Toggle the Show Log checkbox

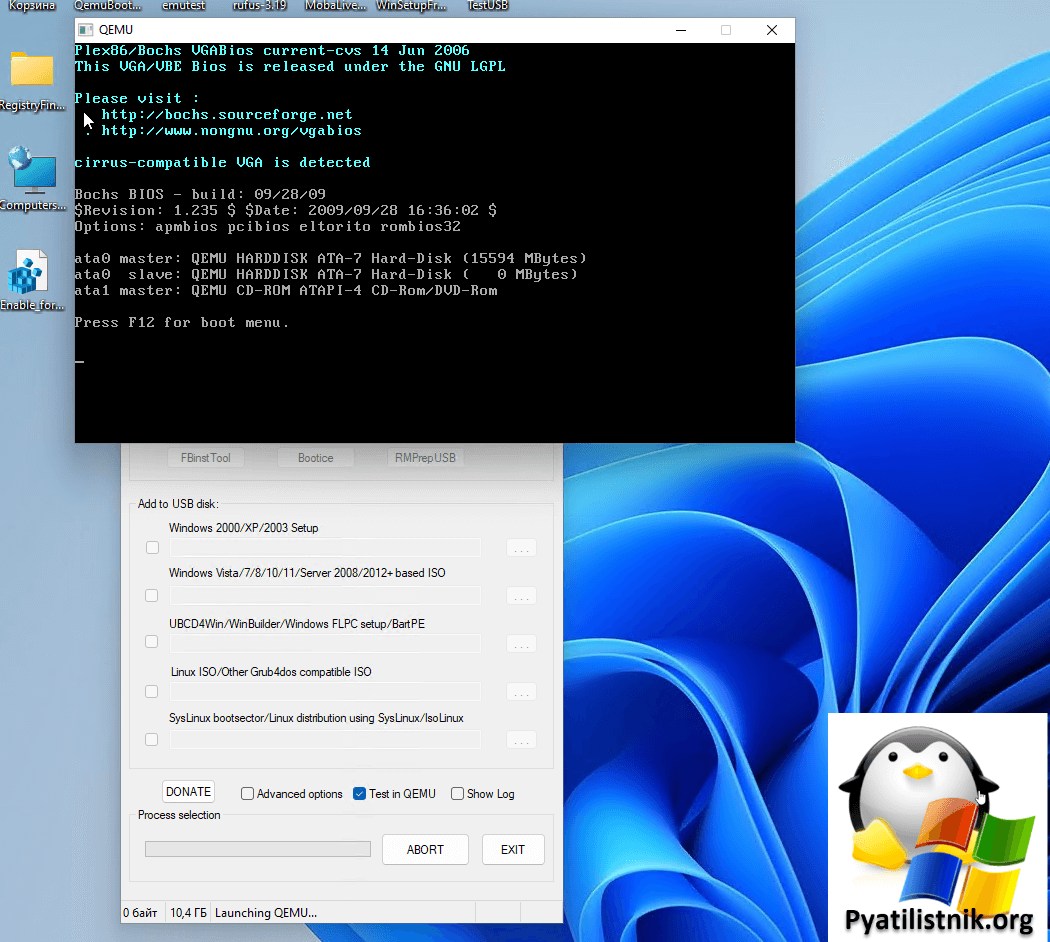tap(458, 794)
